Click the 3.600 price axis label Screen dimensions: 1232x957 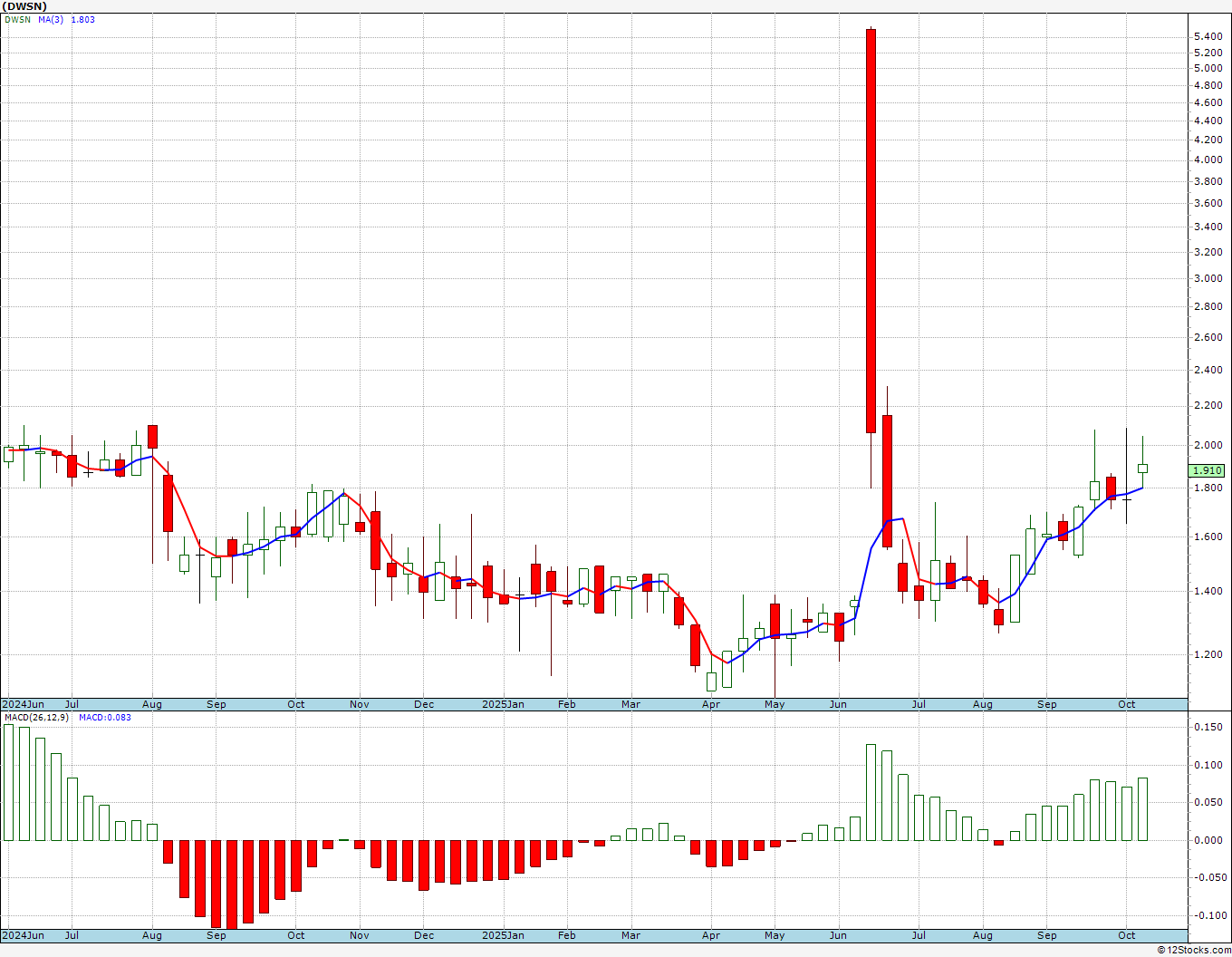[1208, 203]
